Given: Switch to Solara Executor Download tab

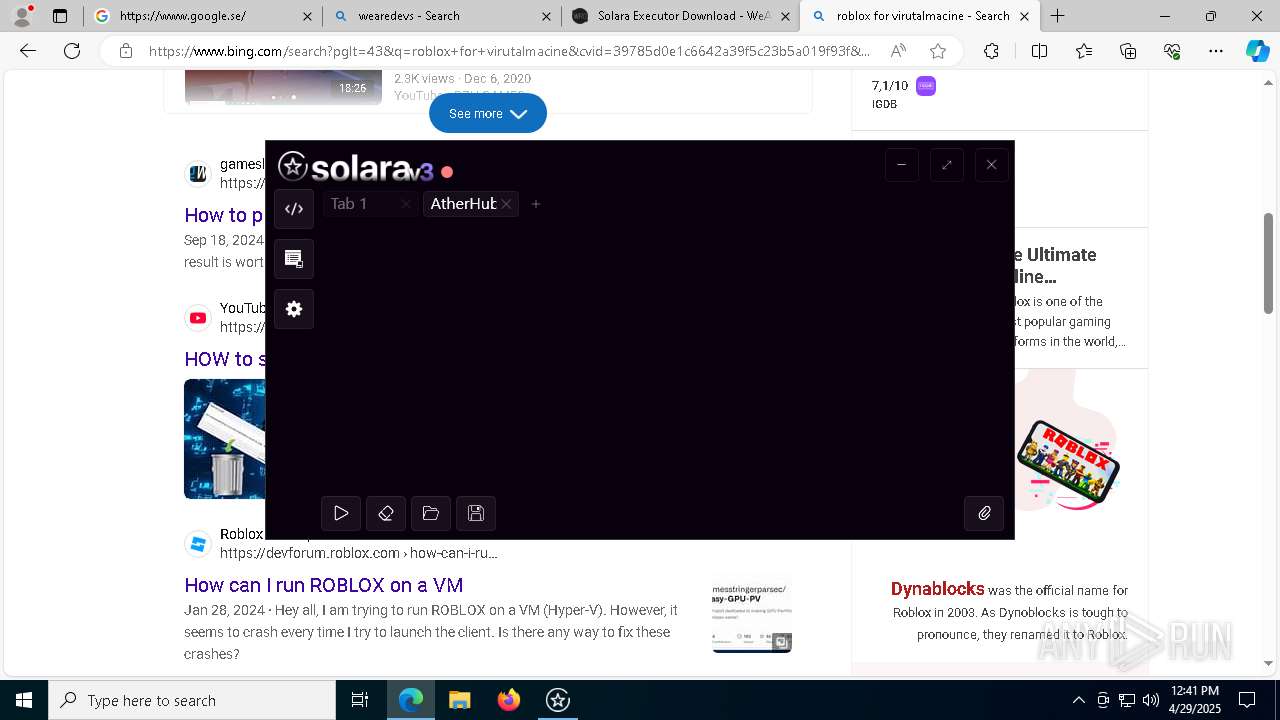Looking at the screenshot, I should (x=680, y=16).
